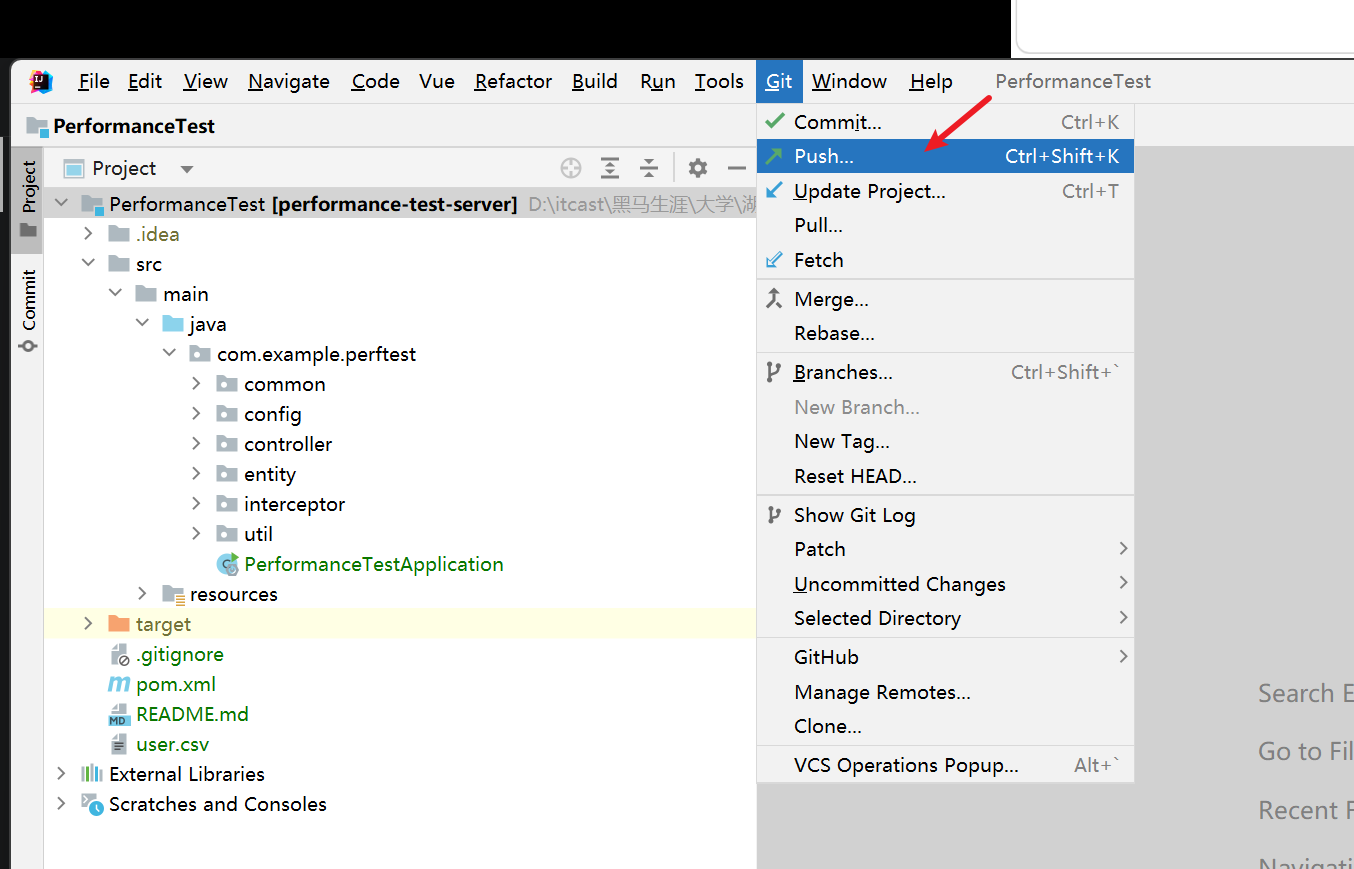This screenshot has height=869, width=1354.
Task: Expand the controller package
Action: tap(197, 444)
